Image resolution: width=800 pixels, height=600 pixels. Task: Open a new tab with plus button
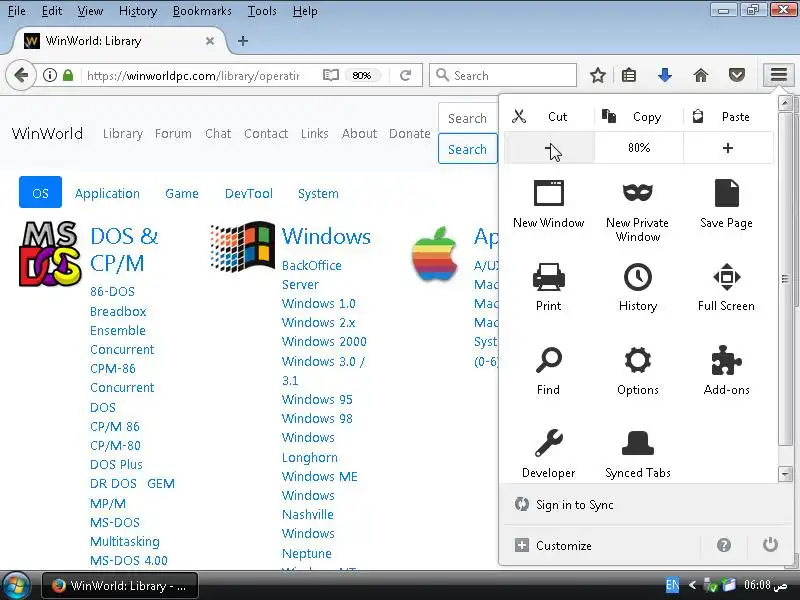[x=243, y=41]
